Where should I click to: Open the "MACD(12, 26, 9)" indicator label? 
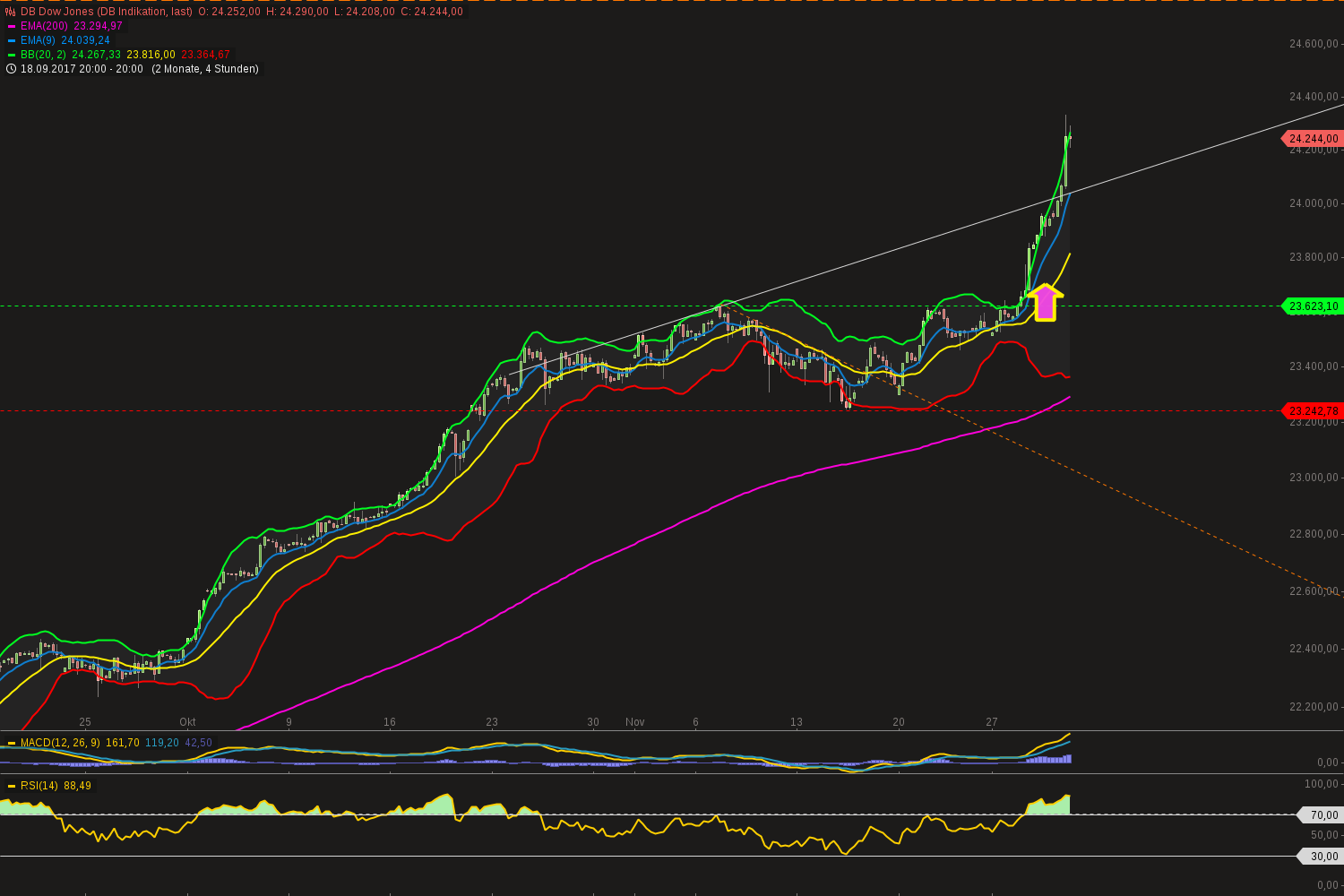pos(60,743)
